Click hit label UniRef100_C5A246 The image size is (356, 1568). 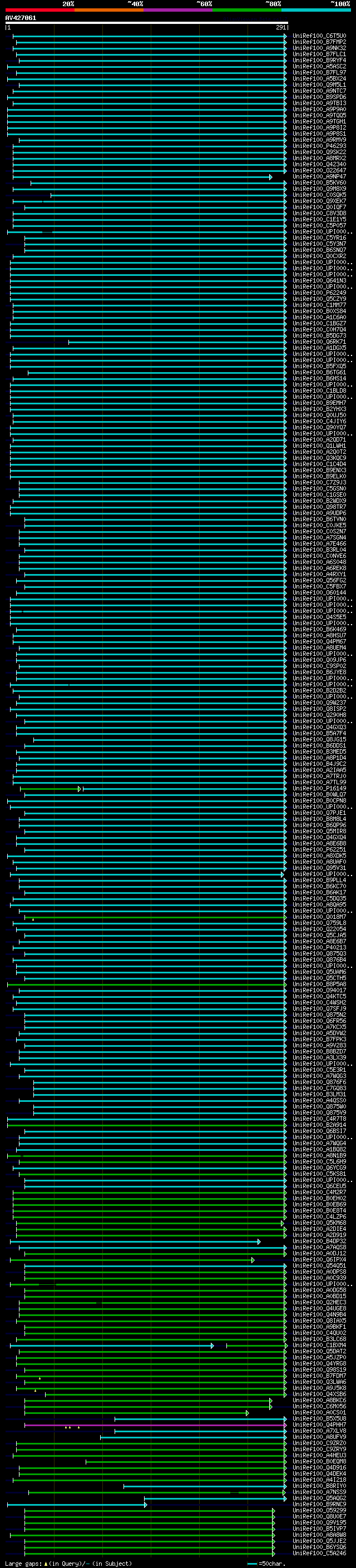[x=319, y=1554]
